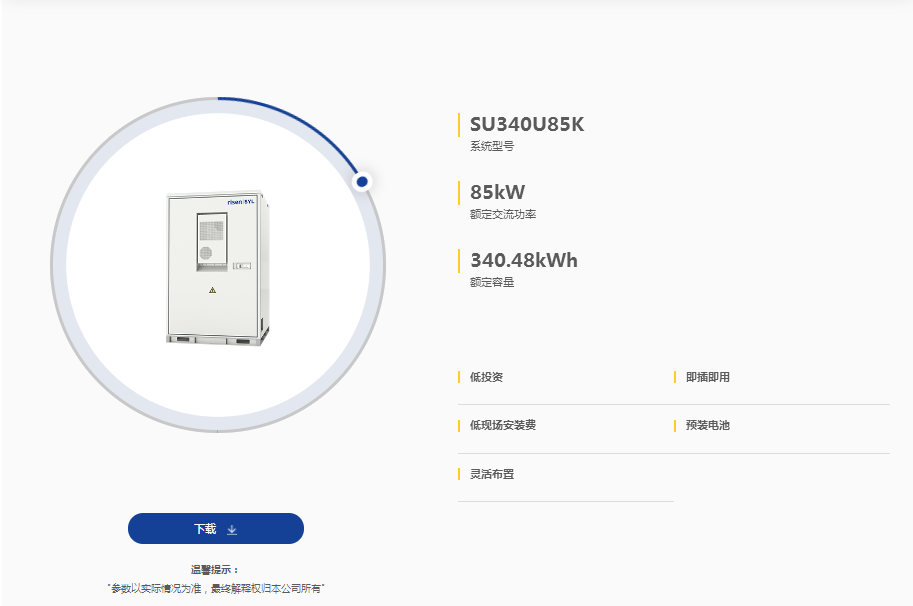The width and height of the screenshot is (913, 606).
Task: Select the 340.48kWh rated capacity value
Action: (x=524, y=260)
